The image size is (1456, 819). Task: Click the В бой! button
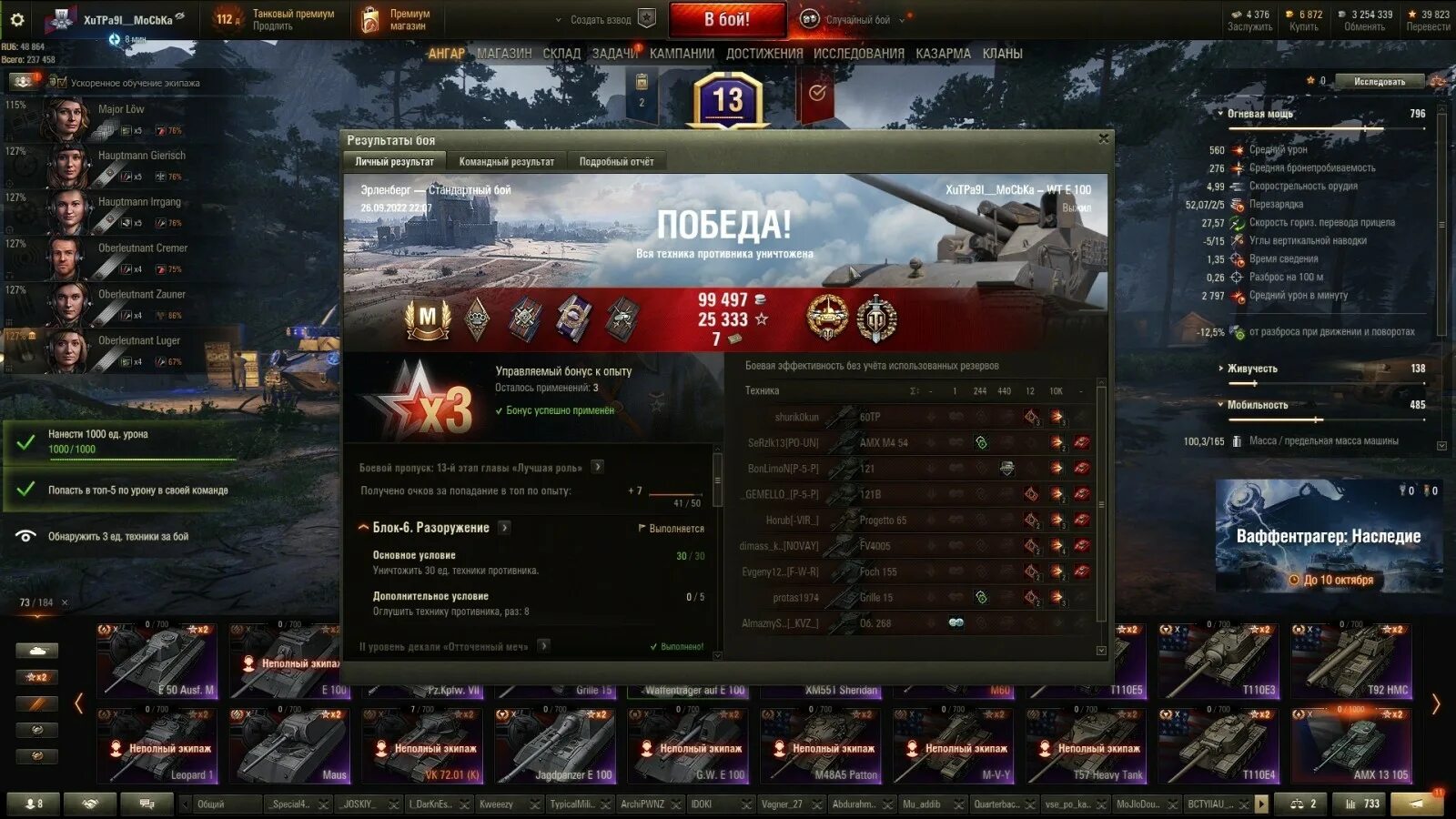pos(727,19)
